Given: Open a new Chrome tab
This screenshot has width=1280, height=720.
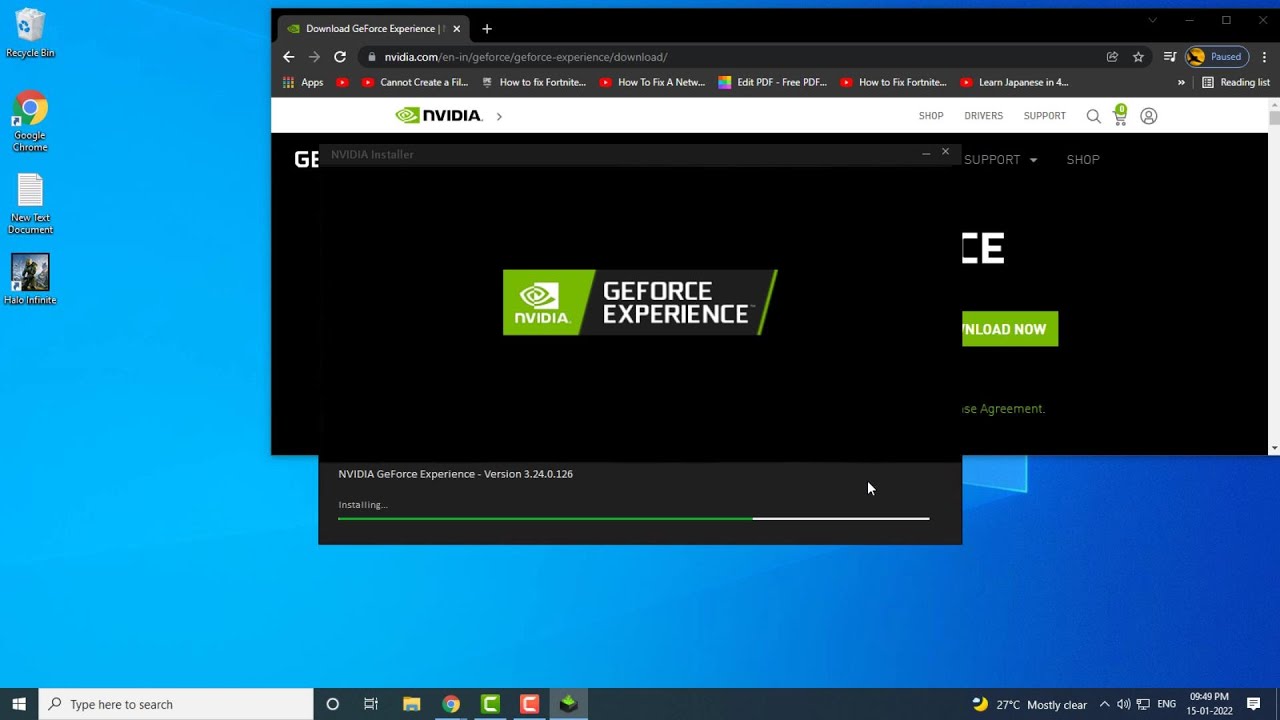Looking at the screenshot, I should [x=487, y=29].
